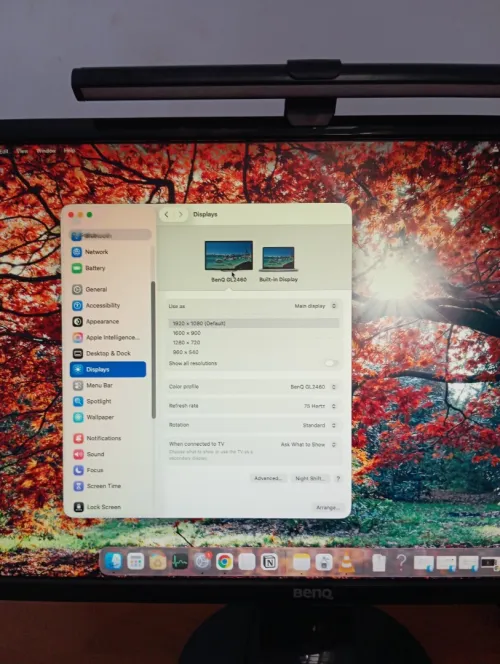
Task: Select 1600 x 900 resolution
Action: tap(254, 333)
